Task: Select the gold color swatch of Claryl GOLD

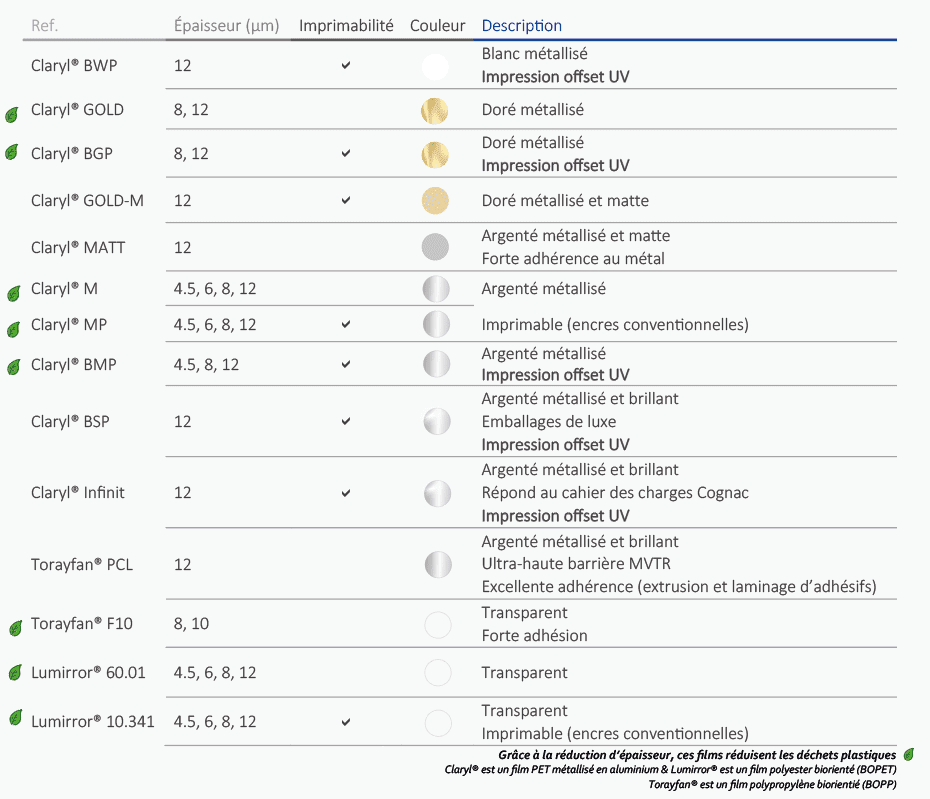Action: coord(435,111)
